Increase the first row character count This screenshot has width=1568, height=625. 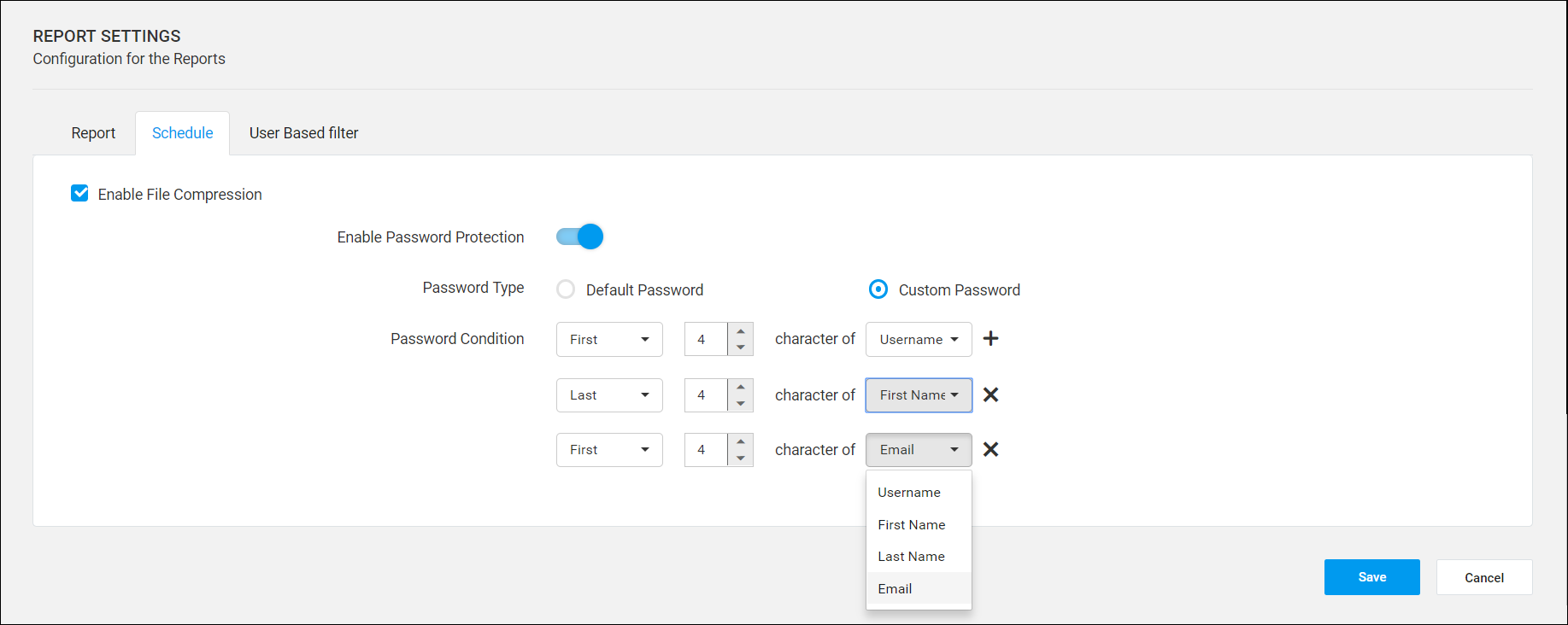coord(741,331)
